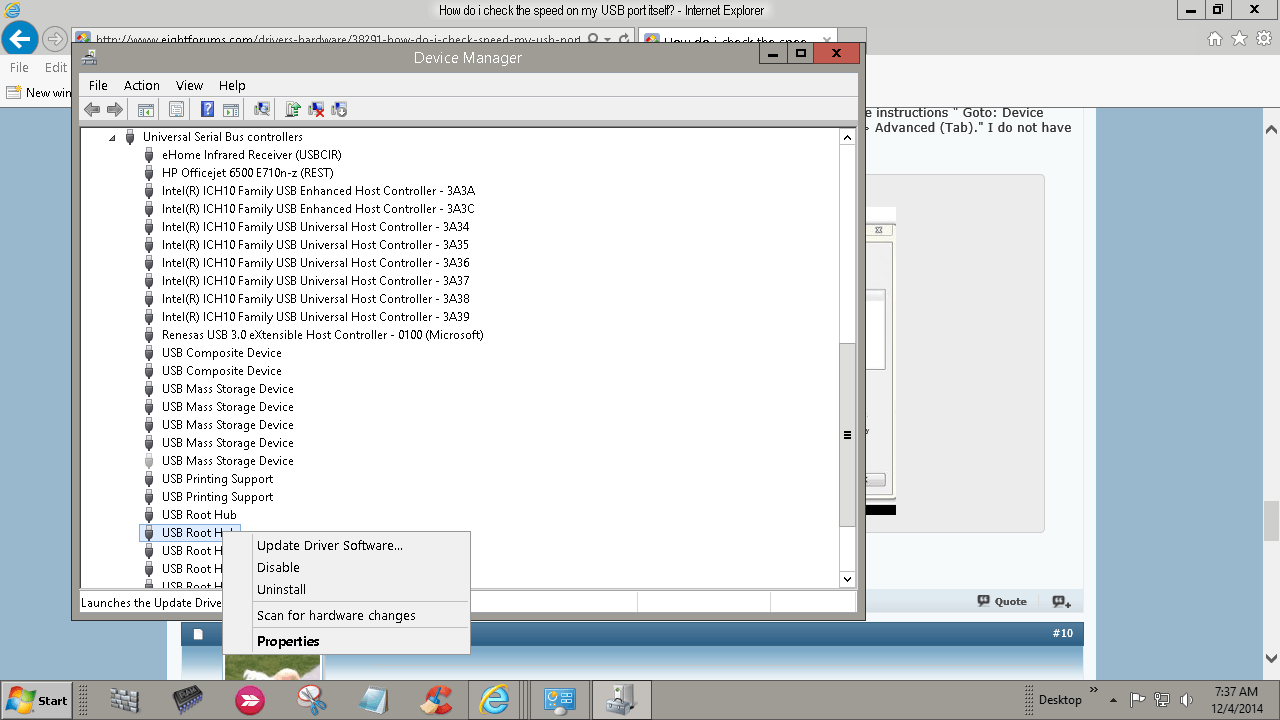Open the CCleaner taskbar icon
Image resolution: width=1280 pixels, height=720 pixels.
click(436, 700)
